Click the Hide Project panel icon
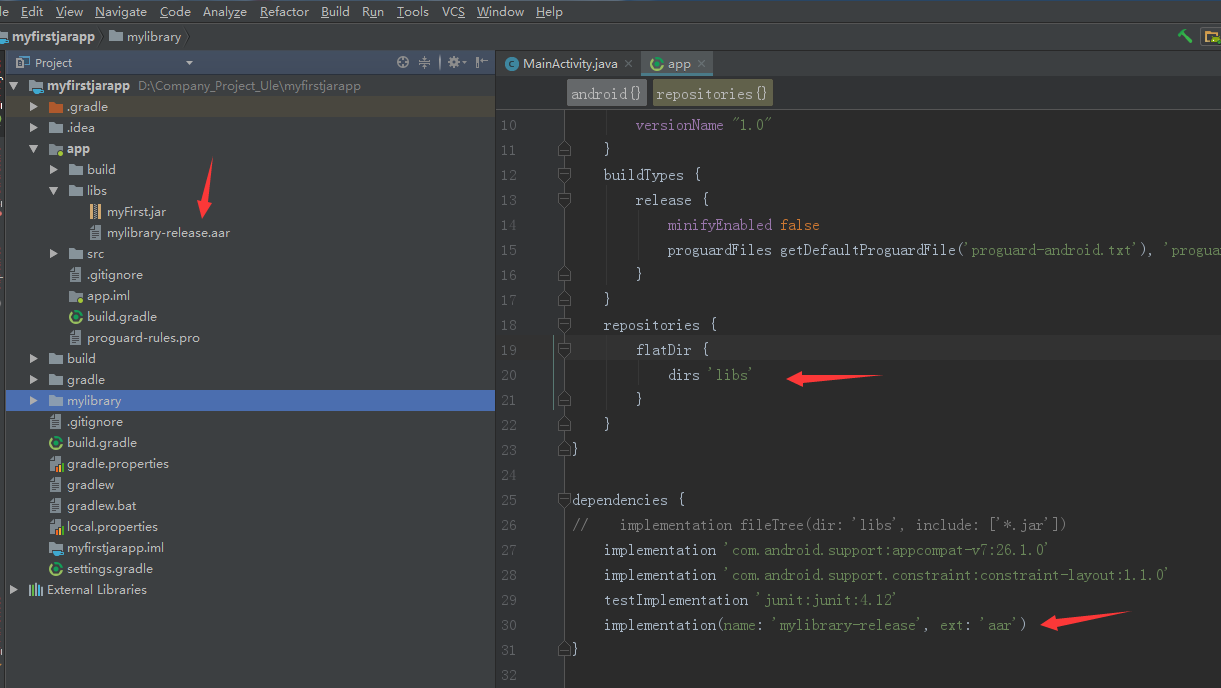 (x=481, y=62)
